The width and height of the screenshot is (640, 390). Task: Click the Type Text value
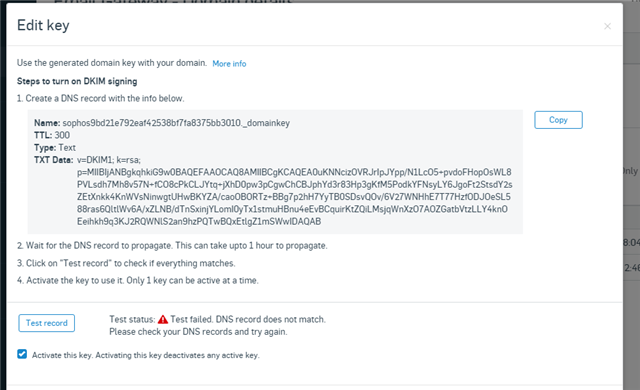click(67, 147)
